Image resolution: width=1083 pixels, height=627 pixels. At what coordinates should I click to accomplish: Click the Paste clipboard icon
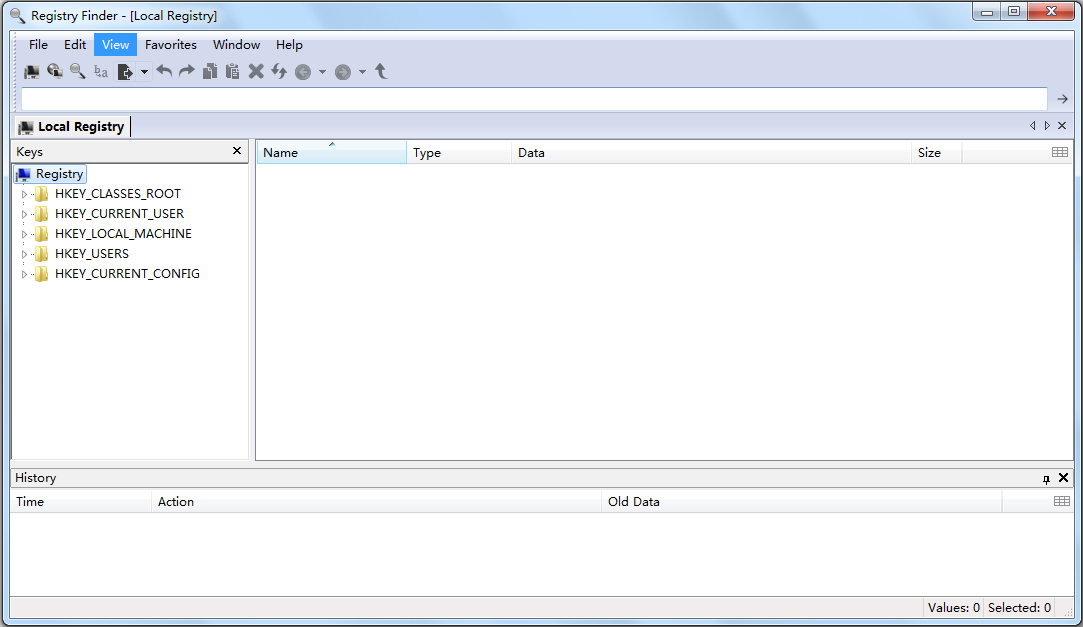coord(233,71)
